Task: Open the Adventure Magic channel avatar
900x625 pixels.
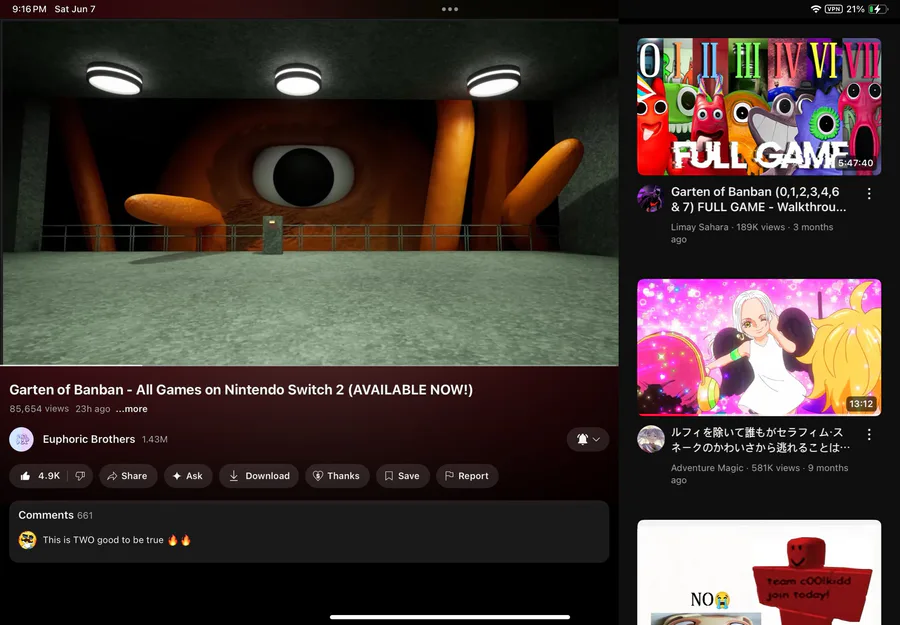Action: pyautogui.click(x=650, y=439)
